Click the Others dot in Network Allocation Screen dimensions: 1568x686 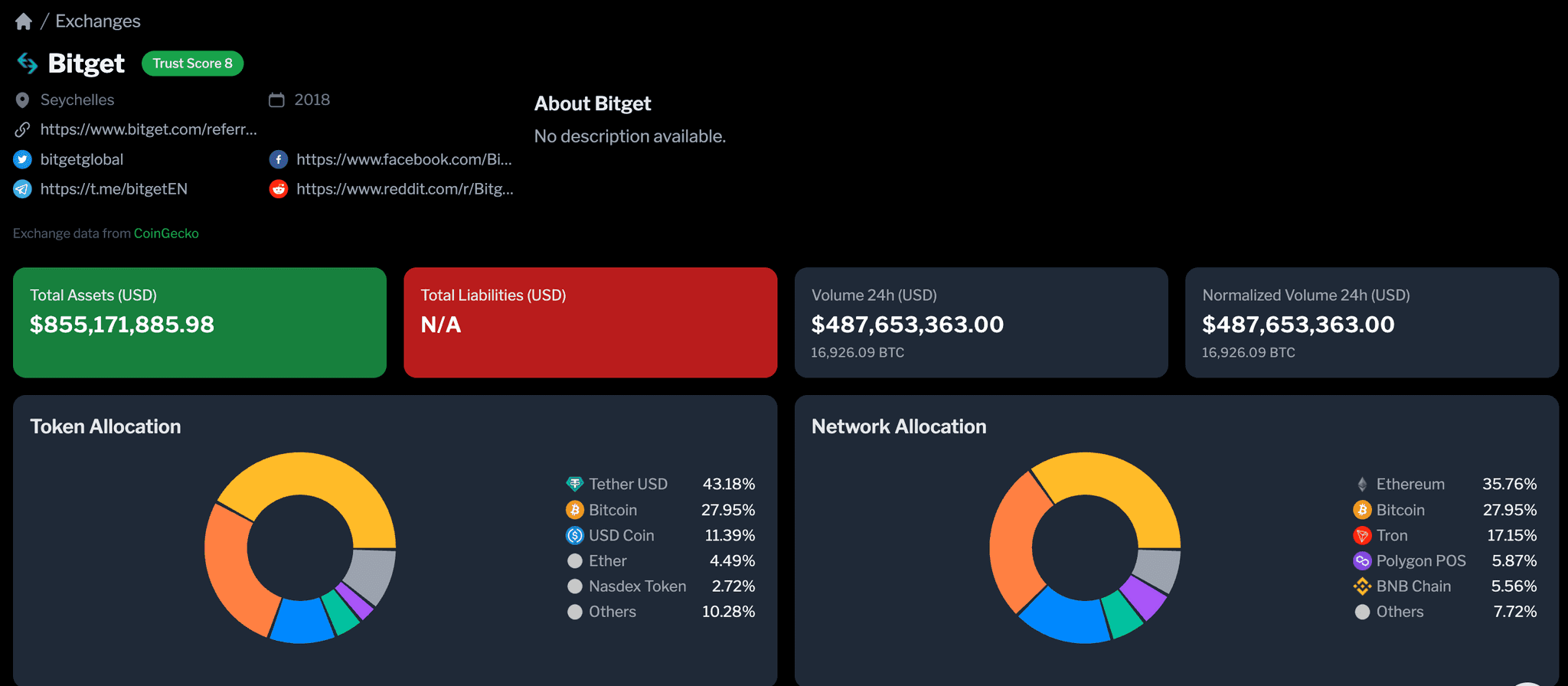point(1362,612)
